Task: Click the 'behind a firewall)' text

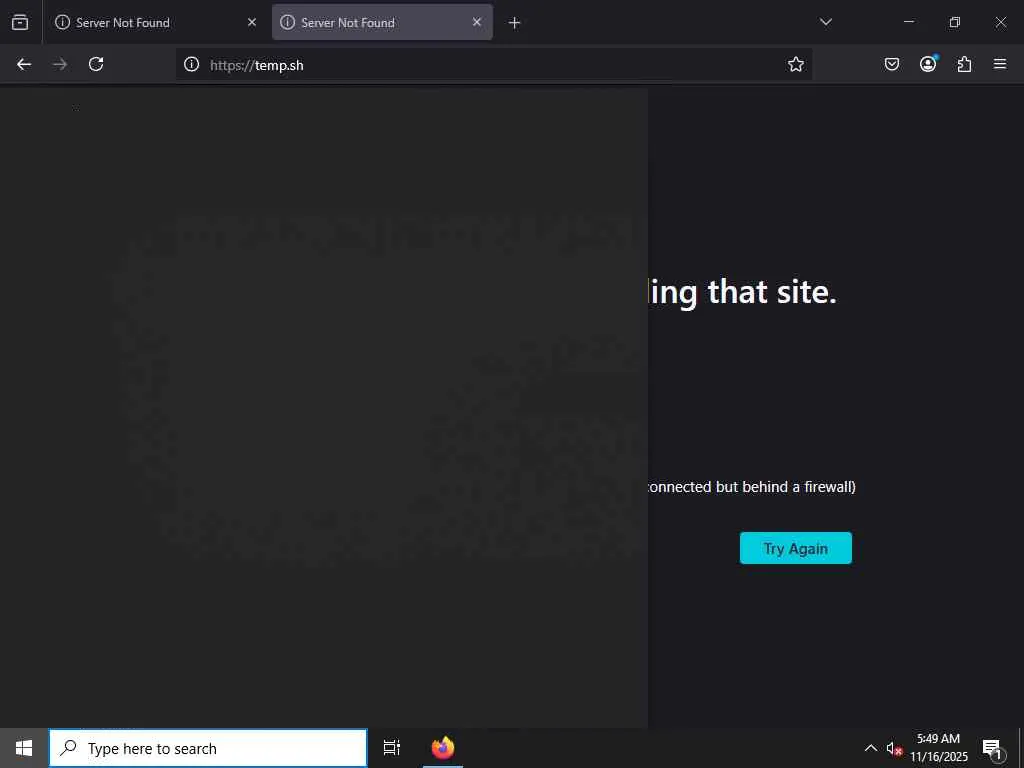Action: 799,487
